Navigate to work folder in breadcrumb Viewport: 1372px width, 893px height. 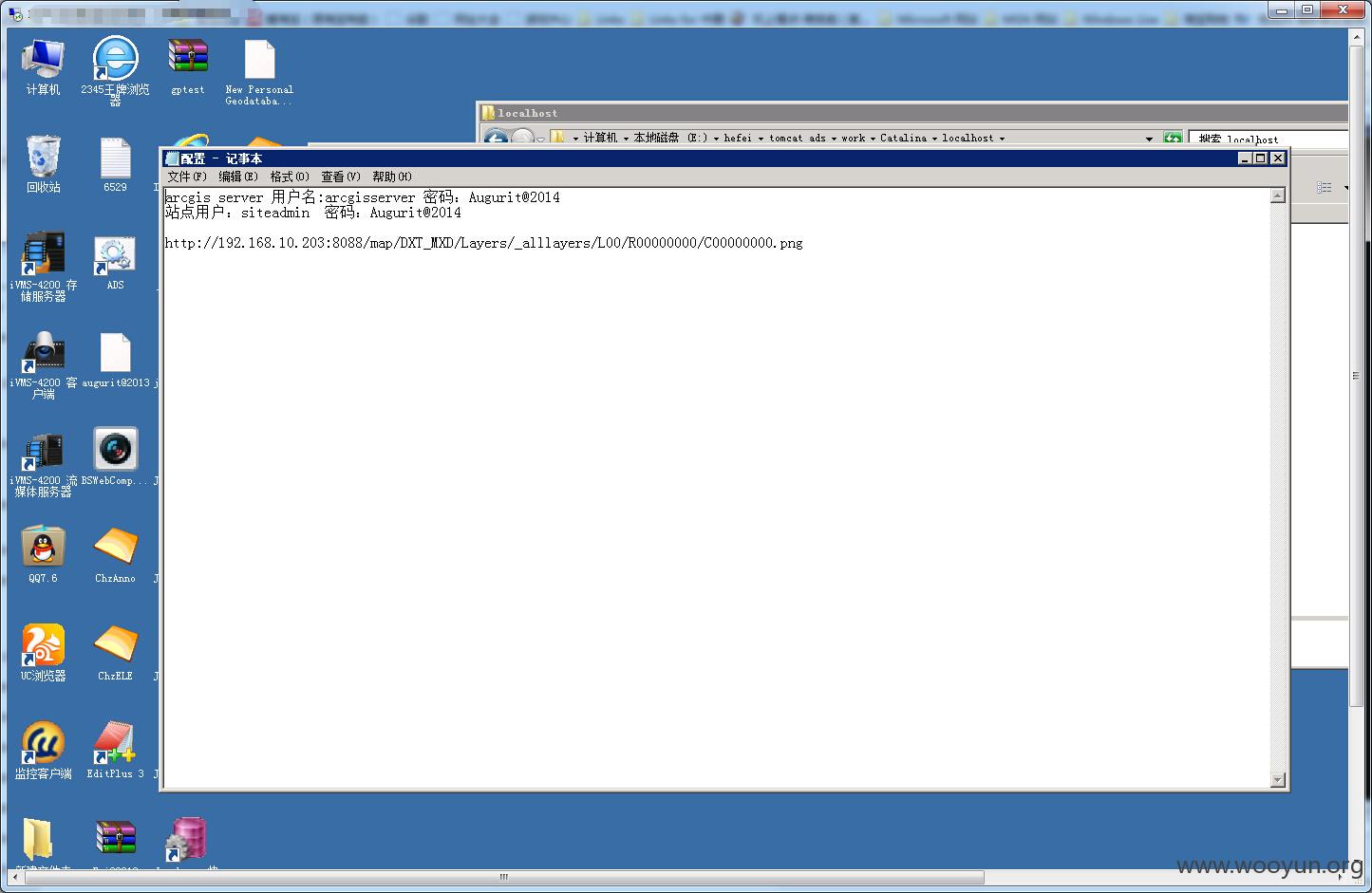pyautogui.click(x=854, y=139)
